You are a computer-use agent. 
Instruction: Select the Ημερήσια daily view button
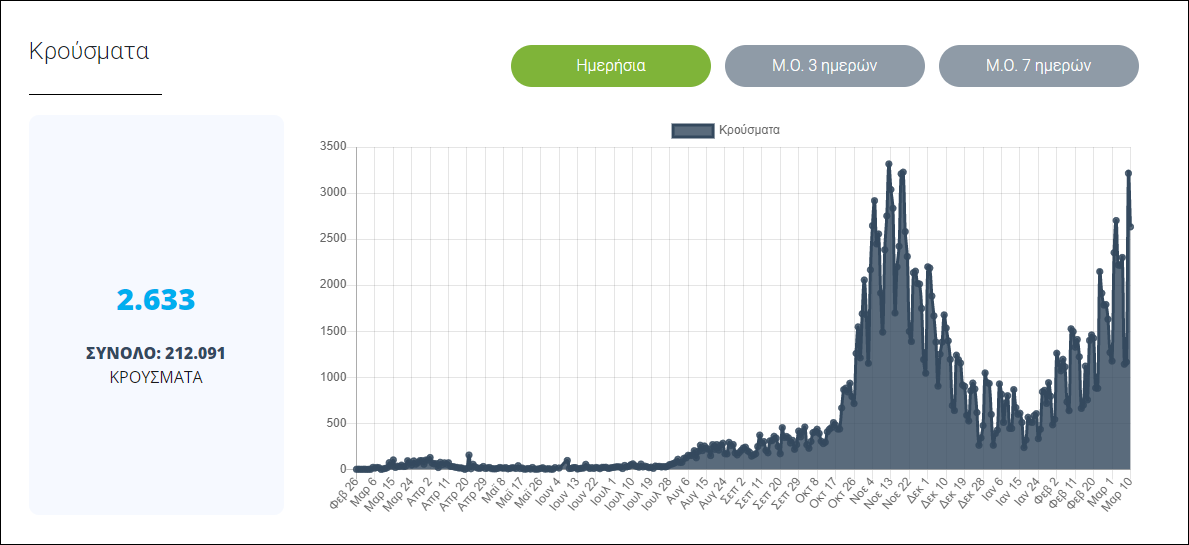click(x=610, y=66)
